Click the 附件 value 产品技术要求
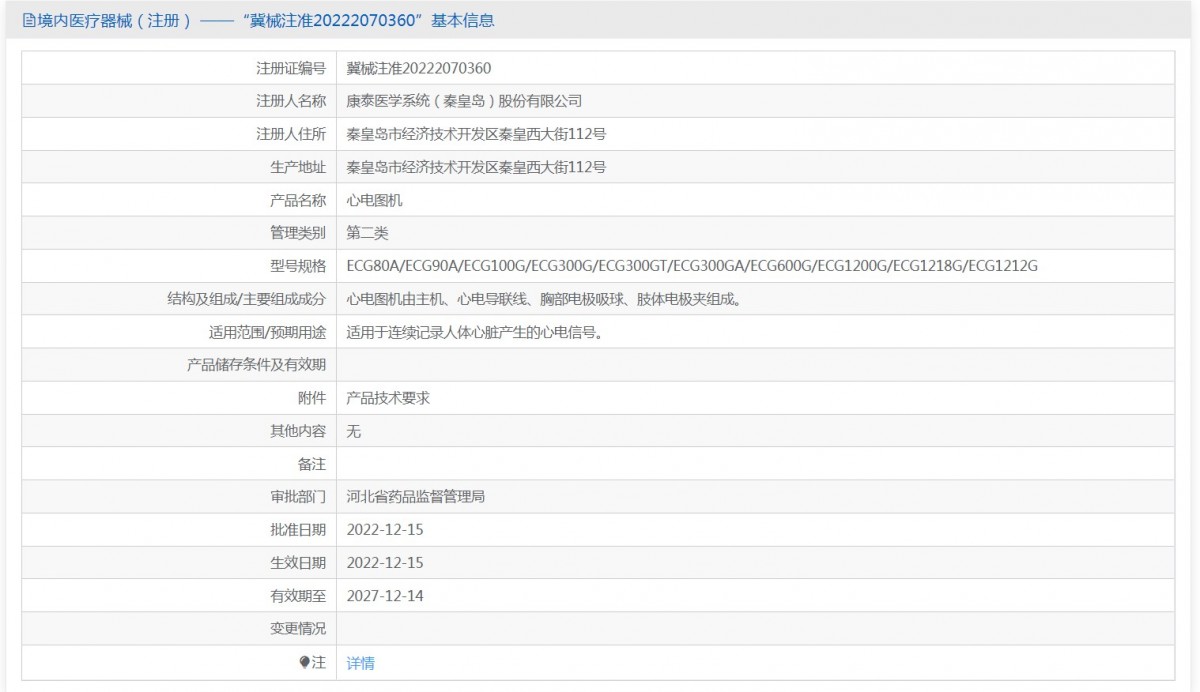The width and height of the screenshot is (1200, 692). (388, 398)
